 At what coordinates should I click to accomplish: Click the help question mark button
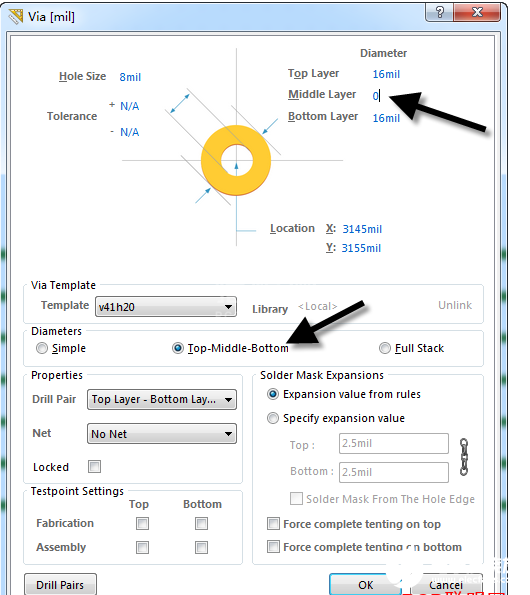point(439,13)
